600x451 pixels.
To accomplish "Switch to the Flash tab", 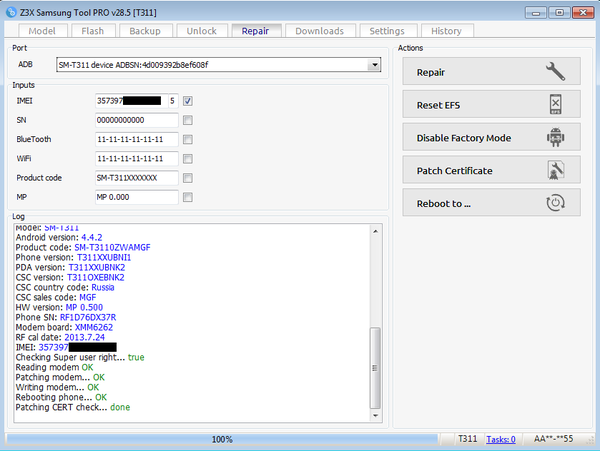I will (93, 31).
